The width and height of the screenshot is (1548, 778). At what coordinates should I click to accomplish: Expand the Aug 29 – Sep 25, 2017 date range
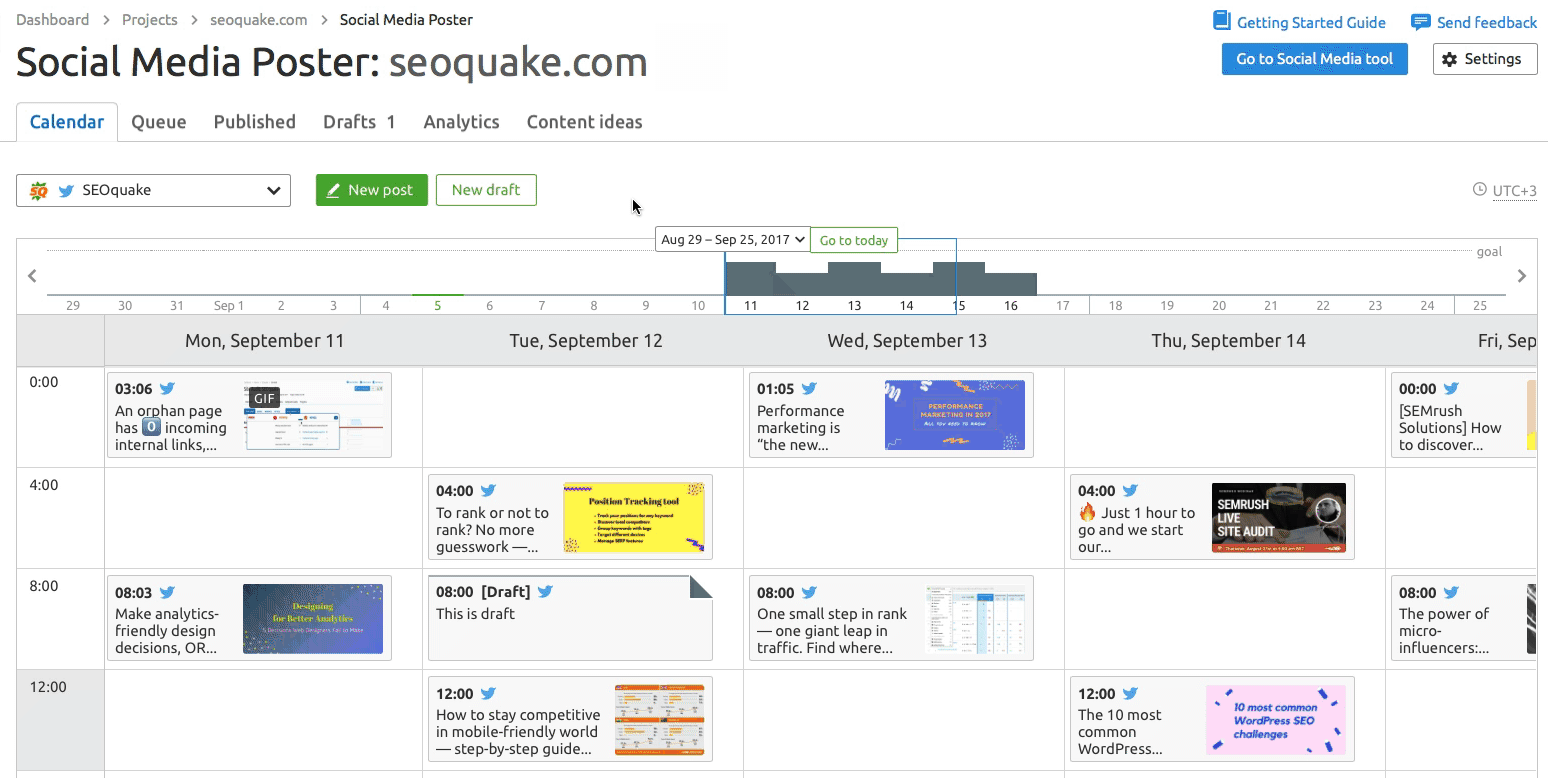pos(732,240)
